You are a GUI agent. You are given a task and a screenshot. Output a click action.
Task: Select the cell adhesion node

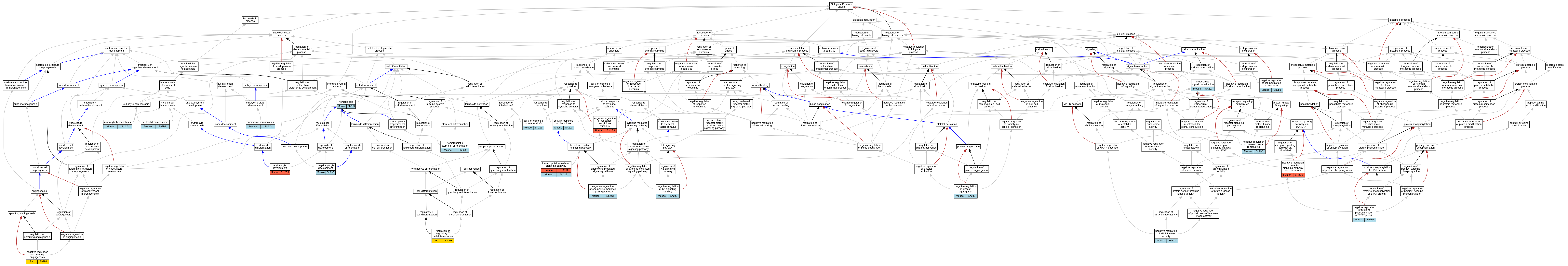pos(1044,50)
